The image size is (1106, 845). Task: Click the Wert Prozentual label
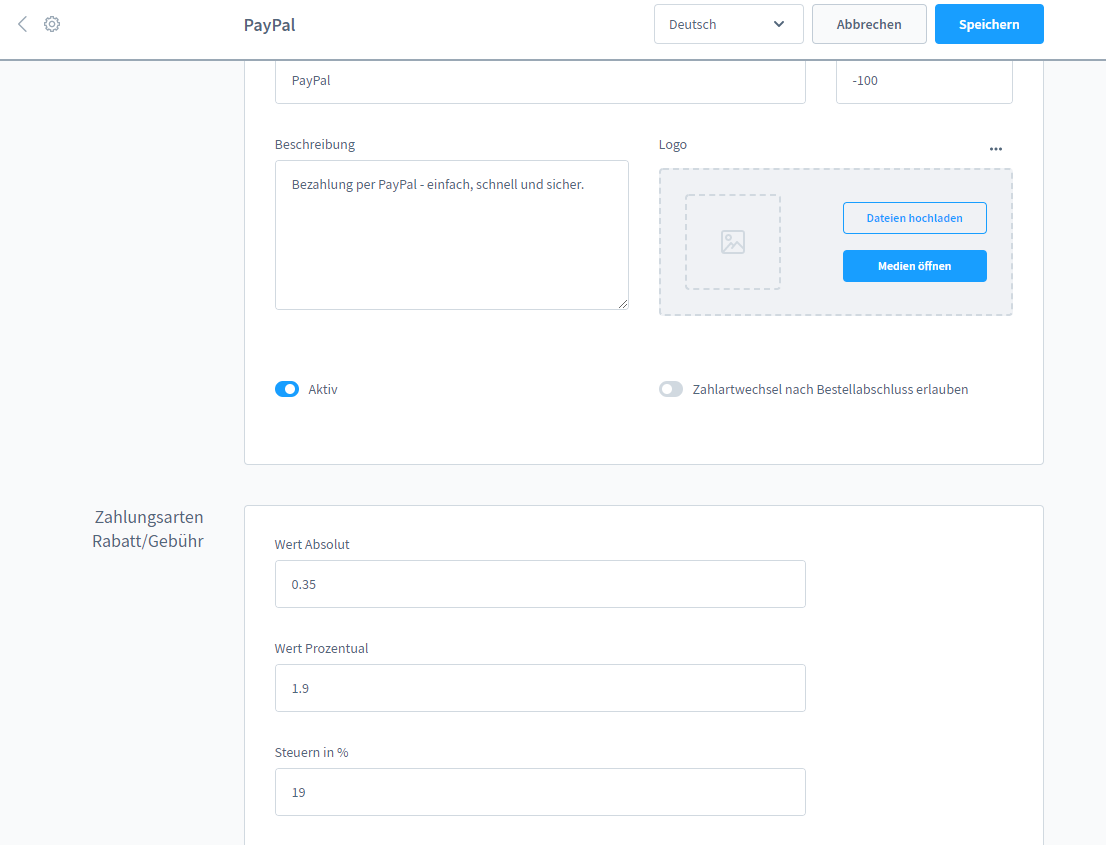point(322,648)
